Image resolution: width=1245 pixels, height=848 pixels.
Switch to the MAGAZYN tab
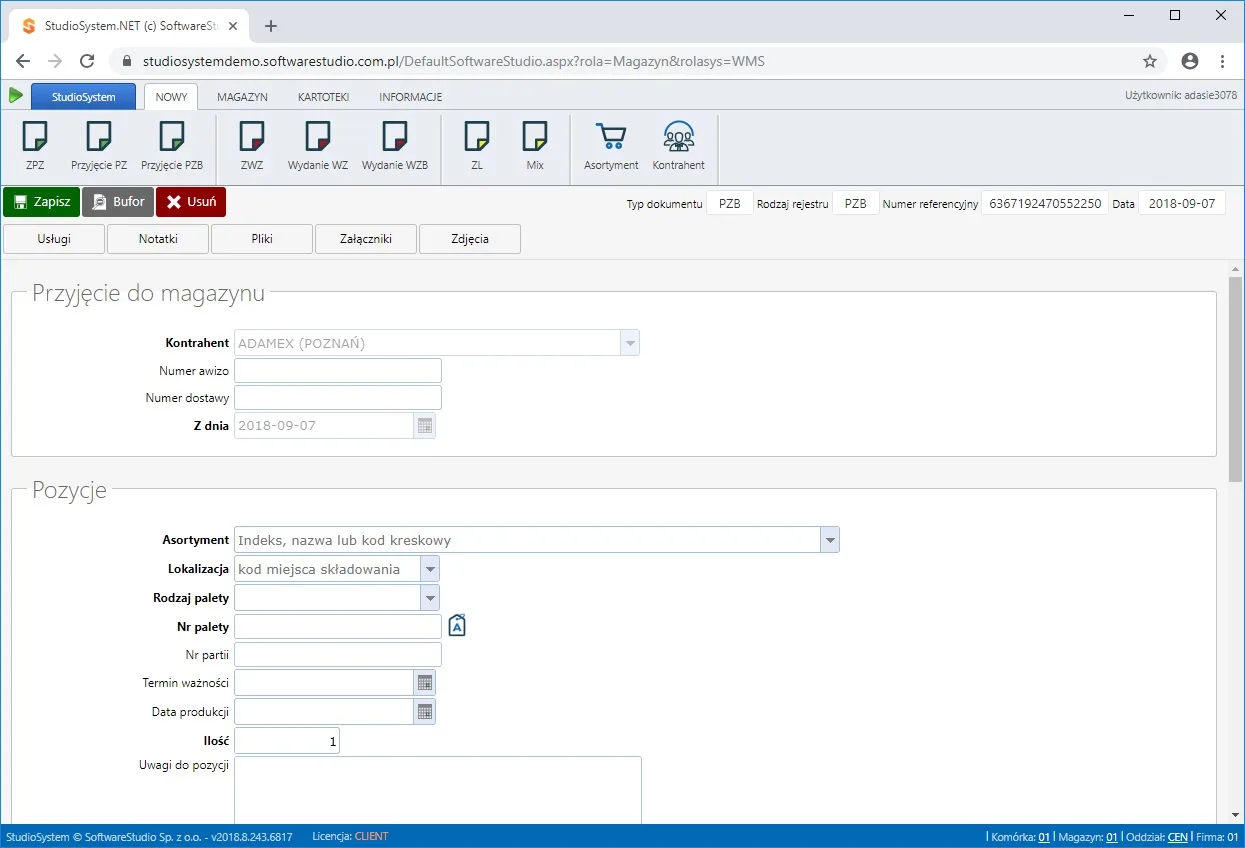(242, 97)
